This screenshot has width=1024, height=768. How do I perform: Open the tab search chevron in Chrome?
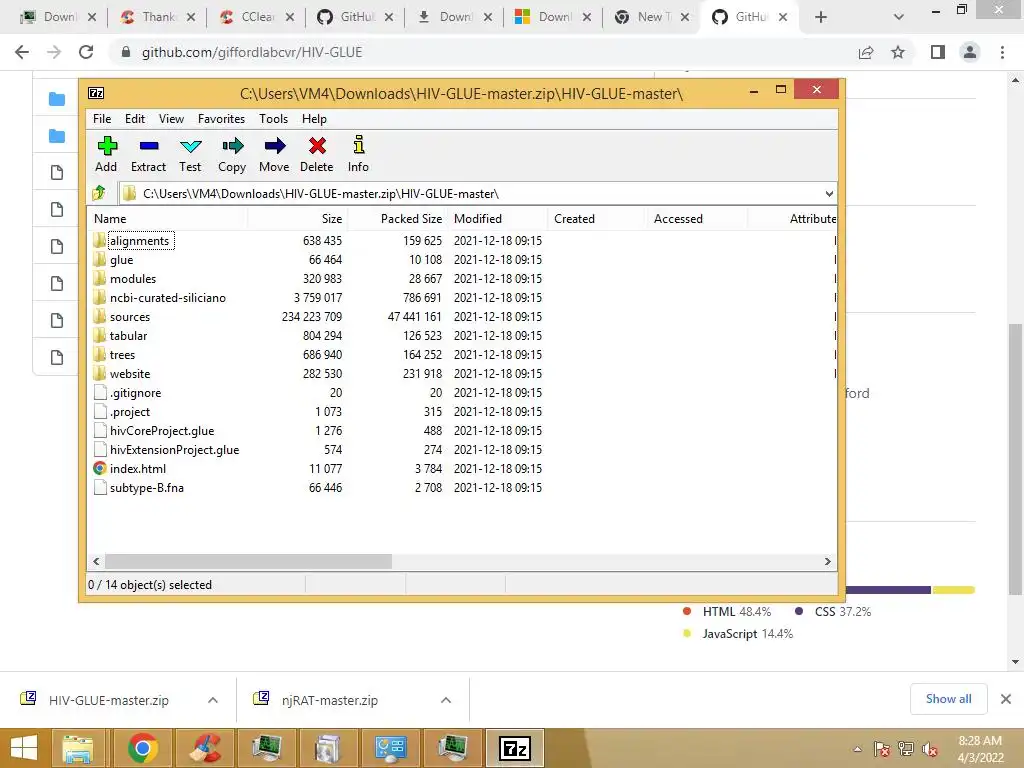[x=899, y=17]
